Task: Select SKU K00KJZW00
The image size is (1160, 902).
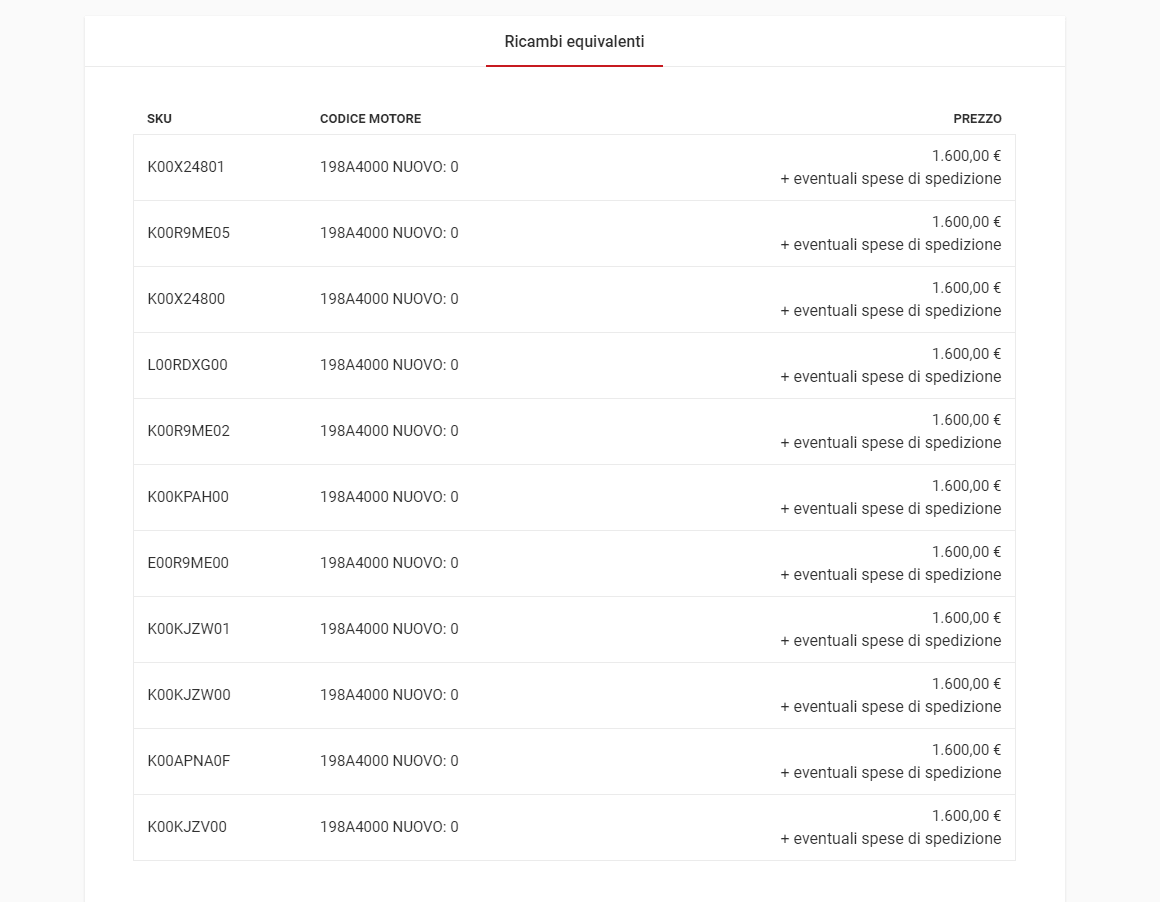Action: pyautogui.click(x=189, y=695)
